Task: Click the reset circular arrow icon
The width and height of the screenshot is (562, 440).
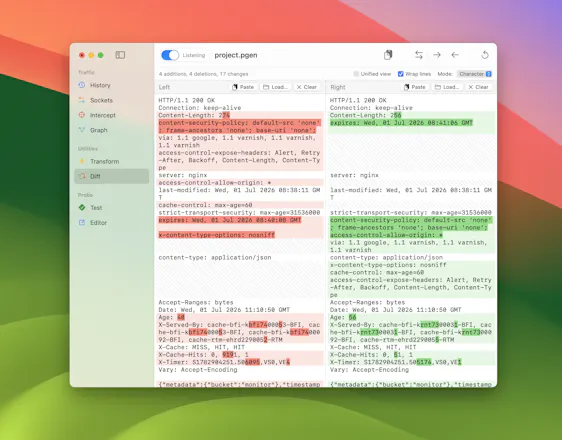Action: [x=485, y=55]
